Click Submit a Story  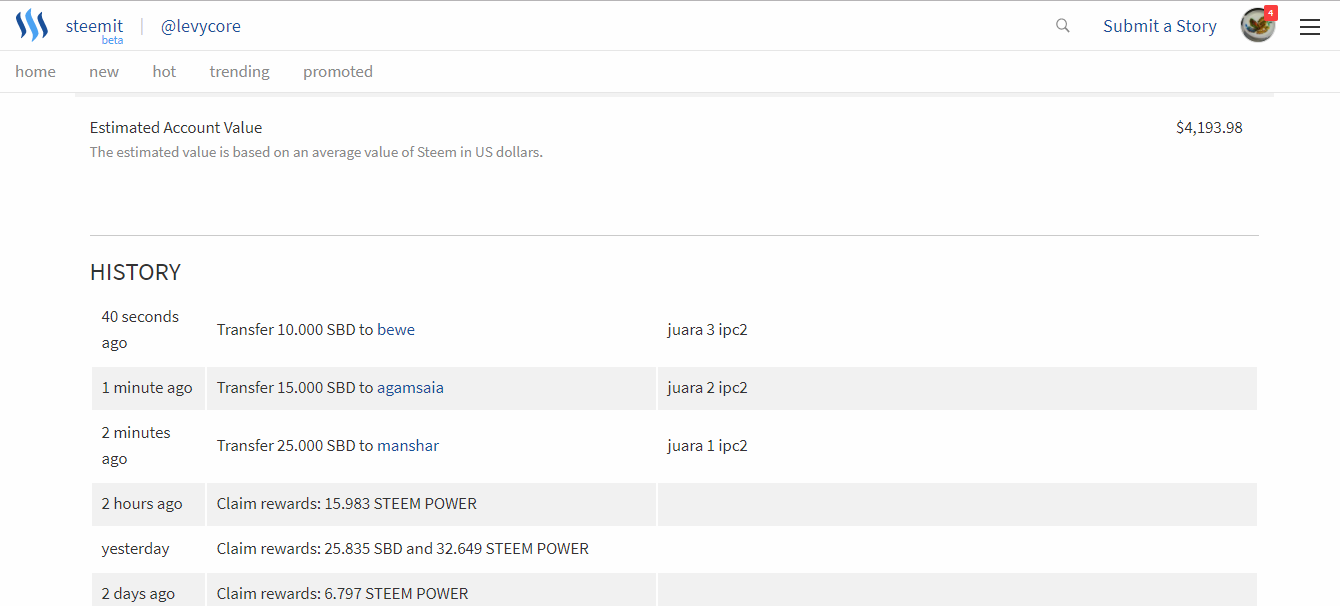1160,26
